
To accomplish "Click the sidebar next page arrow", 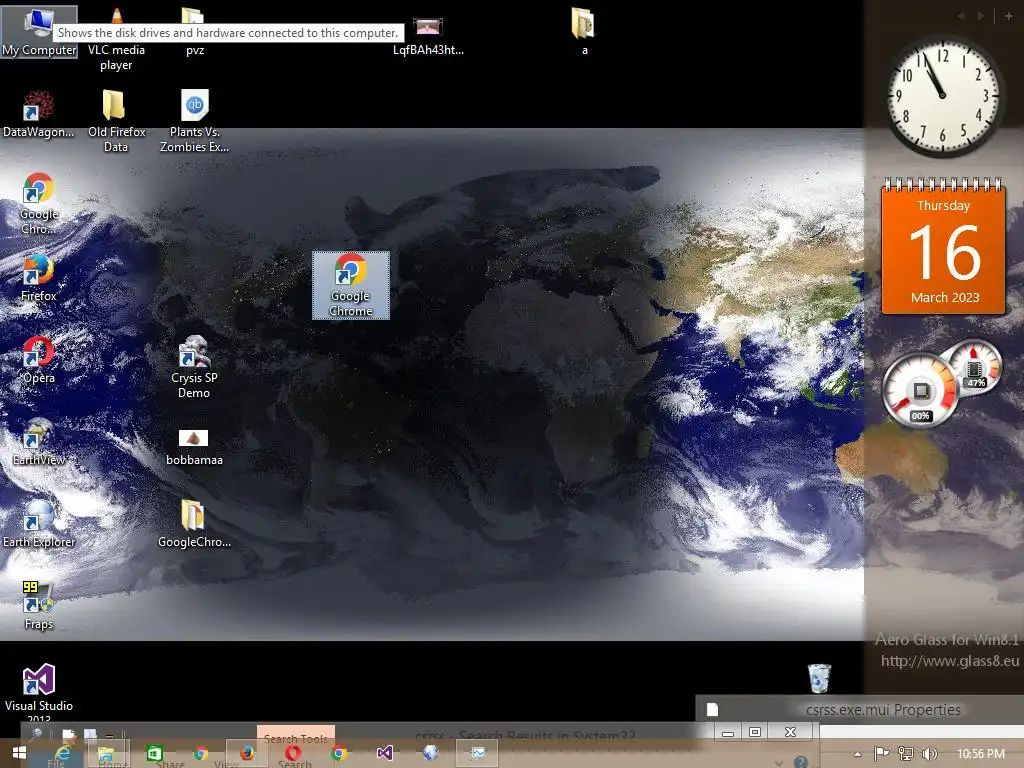I will (x=981, y=16).
